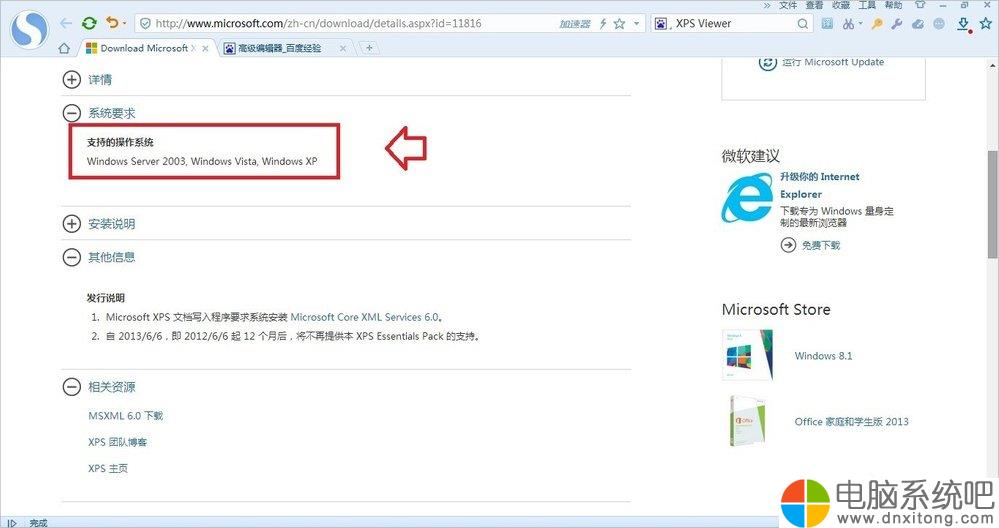The image size is (999, 528).
Task: Open the address bar dropdown arrow
Action: coord(636,24)
